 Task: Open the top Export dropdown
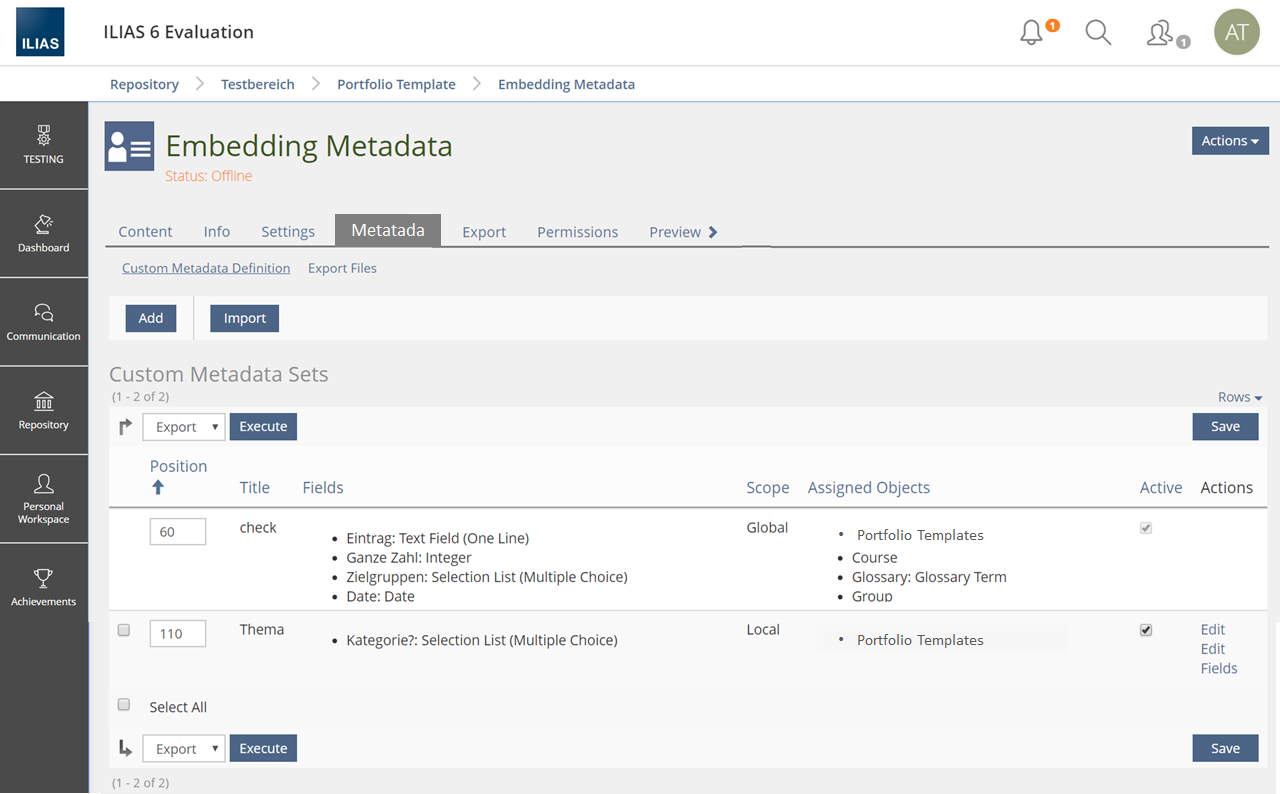click(184, 427)
